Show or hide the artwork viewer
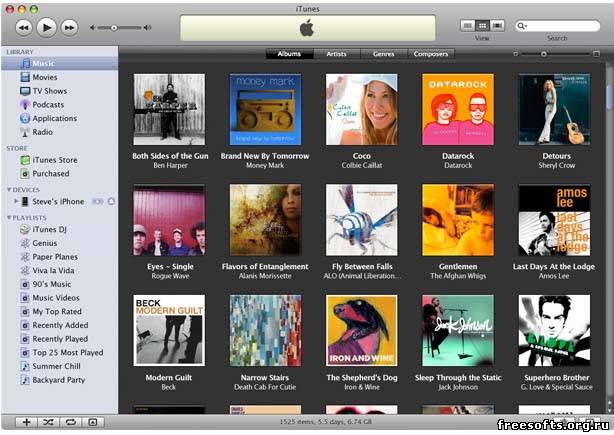Screen dimensions: 614x435 [93, 422]
